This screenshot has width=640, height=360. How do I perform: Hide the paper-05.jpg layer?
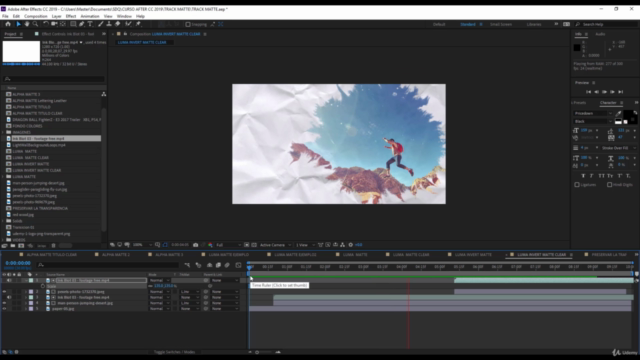[4, 309]
